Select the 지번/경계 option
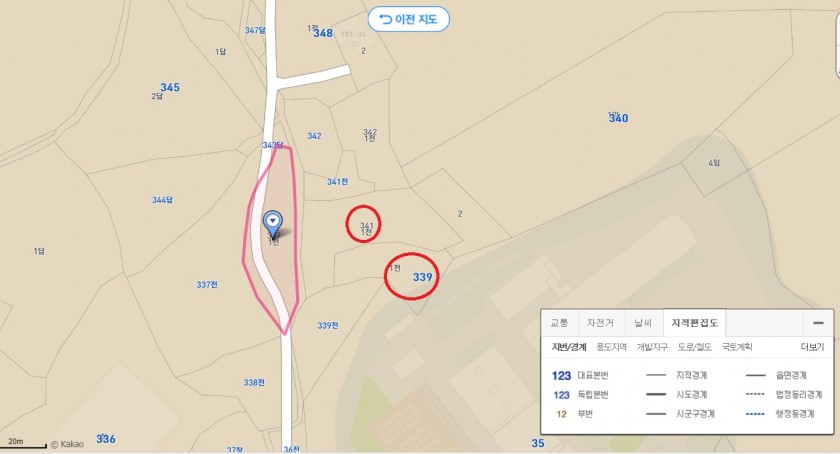 [x=569, y=347]
